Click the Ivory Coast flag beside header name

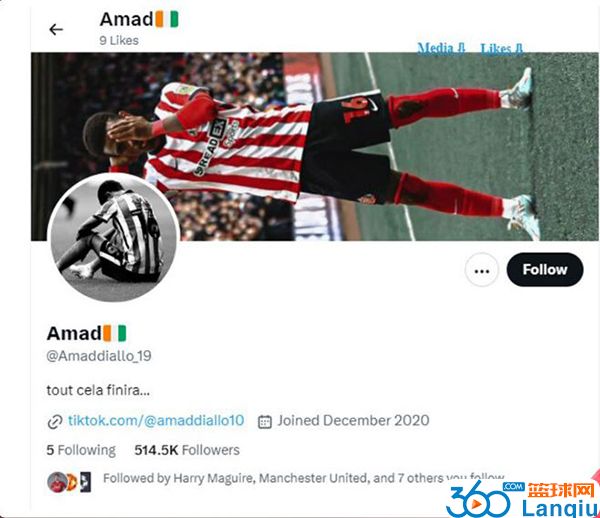(167, 19)
